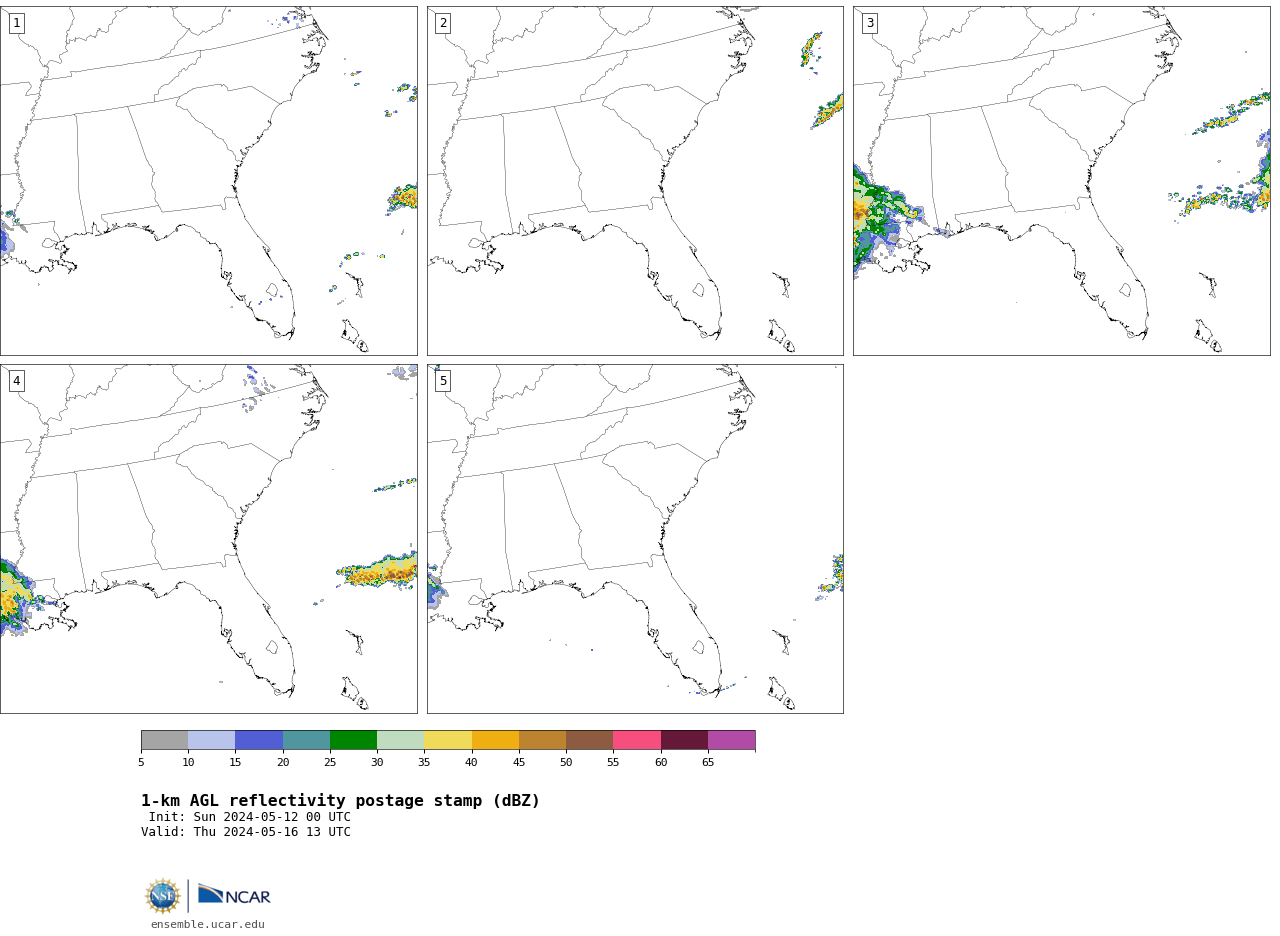
Task: Click the reflectivity postage stamp title
Action: 340,801
